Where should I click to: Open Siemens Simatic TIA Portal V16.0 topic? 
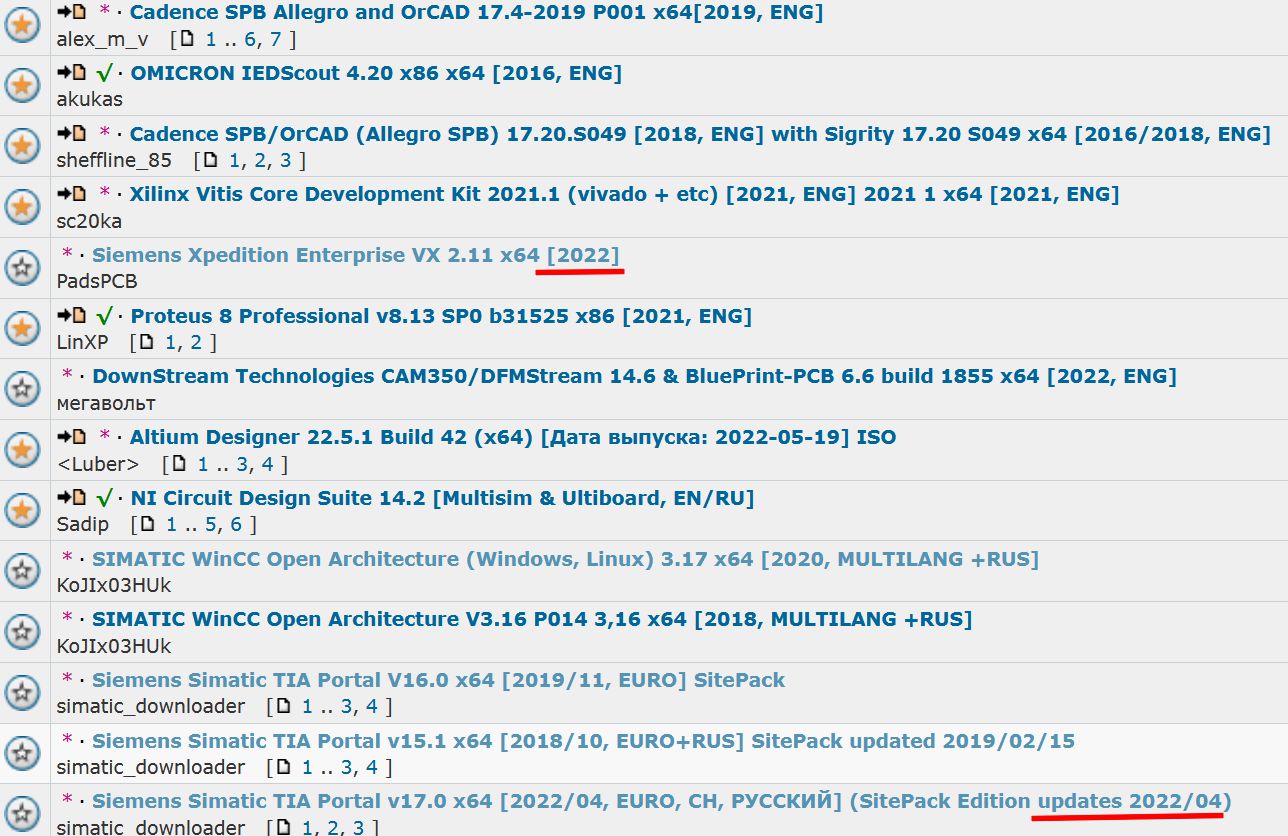point(438,680)
